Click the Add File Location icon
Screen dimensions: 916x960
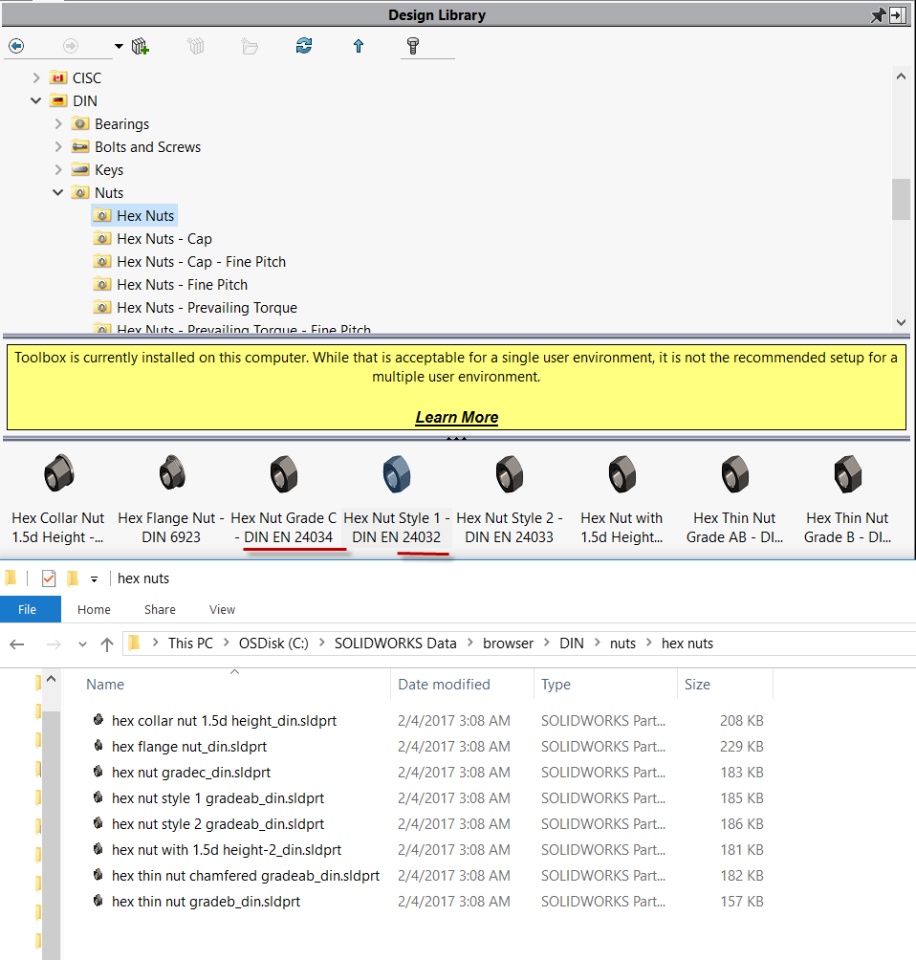(195, 46)
